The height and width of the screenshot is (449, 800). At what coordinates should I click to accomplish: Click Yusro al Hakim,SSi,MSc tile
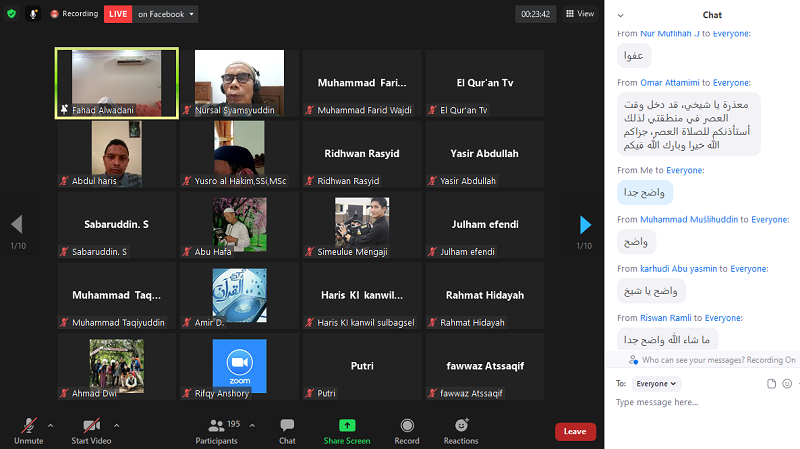(239, 154)
